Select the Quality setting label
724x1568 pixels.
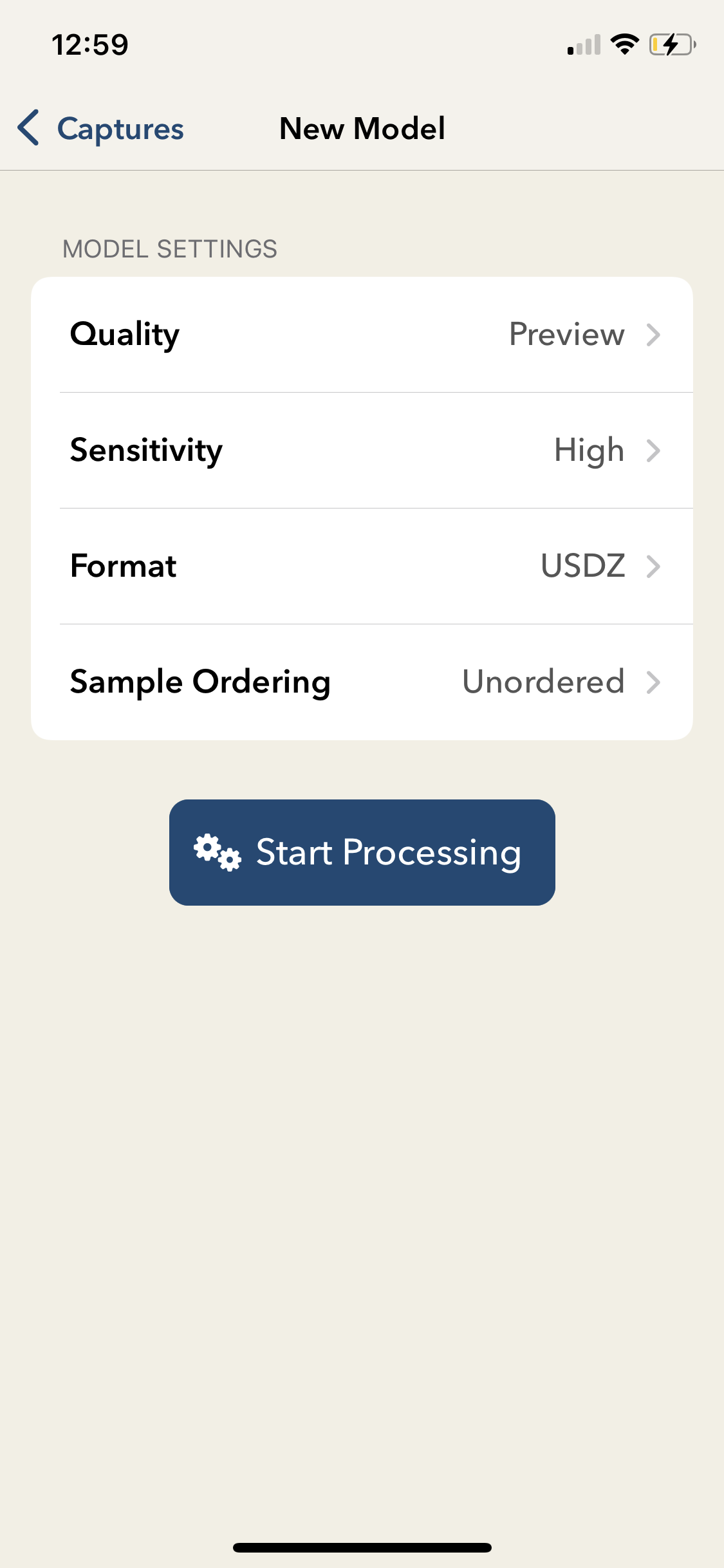(125, 335)
